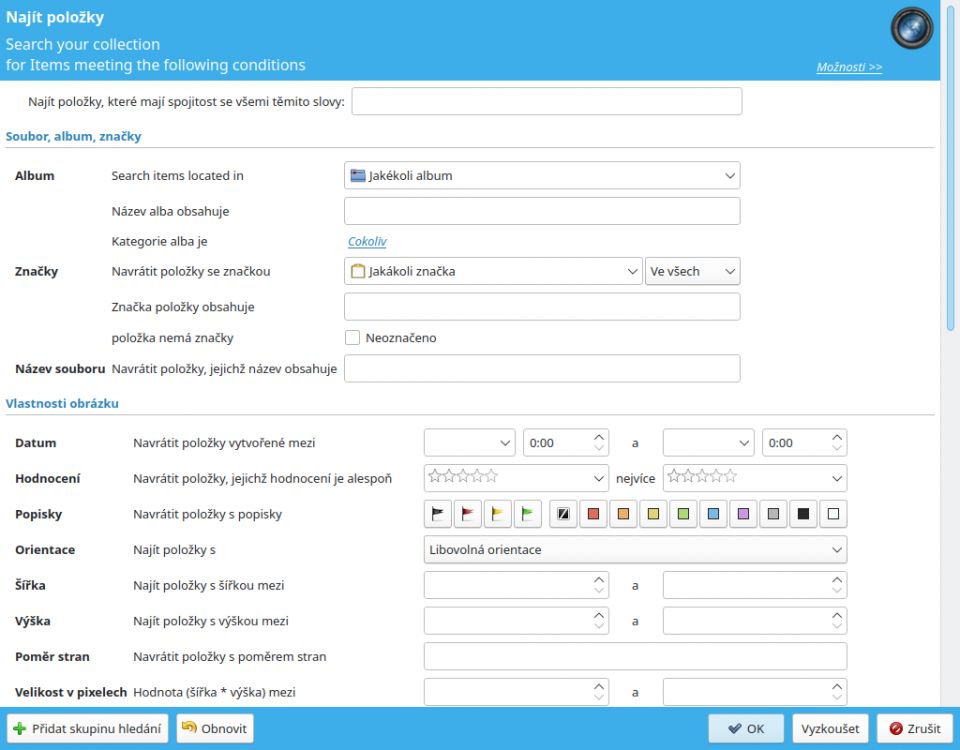This screenshot has height=750, width=960.
Task: Confirm with the OK button
Action: [746, 729]
